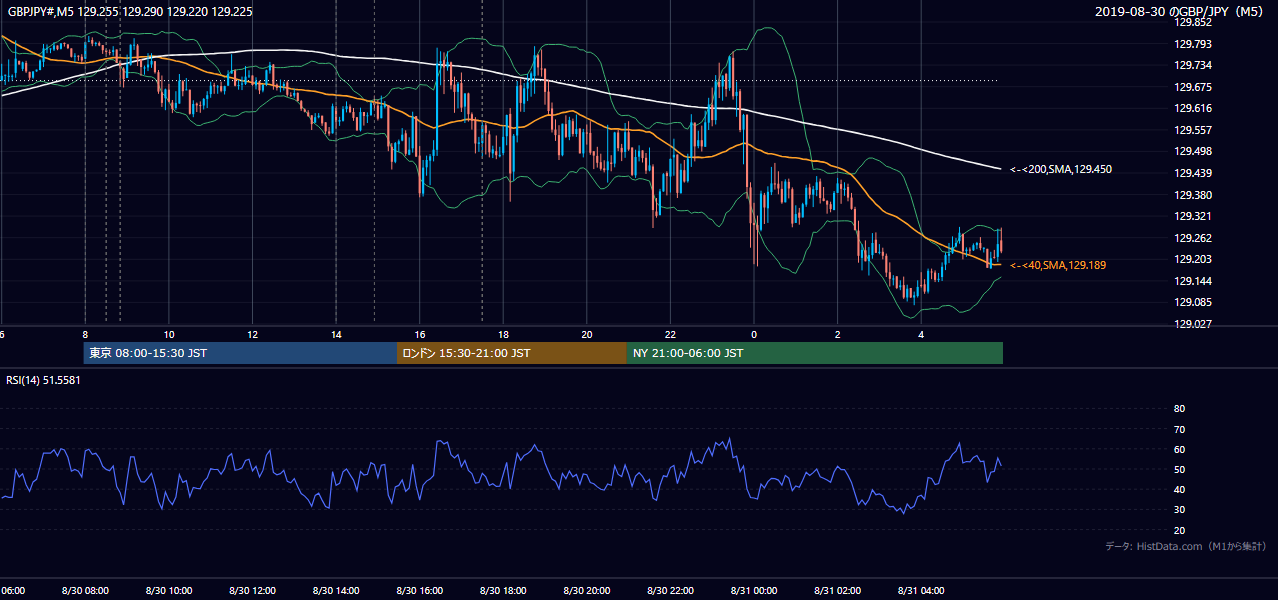The image size is (1278, 600).
Task: Click price axis value 129.852
Action: 1193,22
